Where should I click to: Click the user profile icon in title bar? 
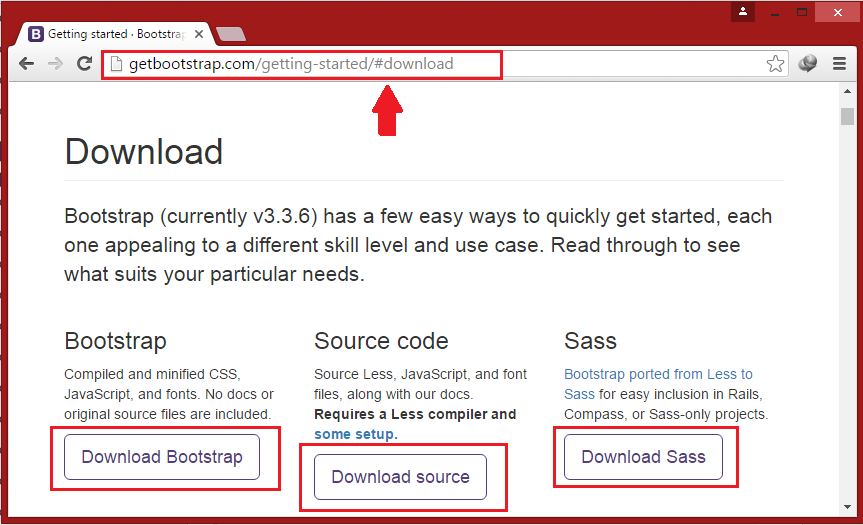click(742, 12)
